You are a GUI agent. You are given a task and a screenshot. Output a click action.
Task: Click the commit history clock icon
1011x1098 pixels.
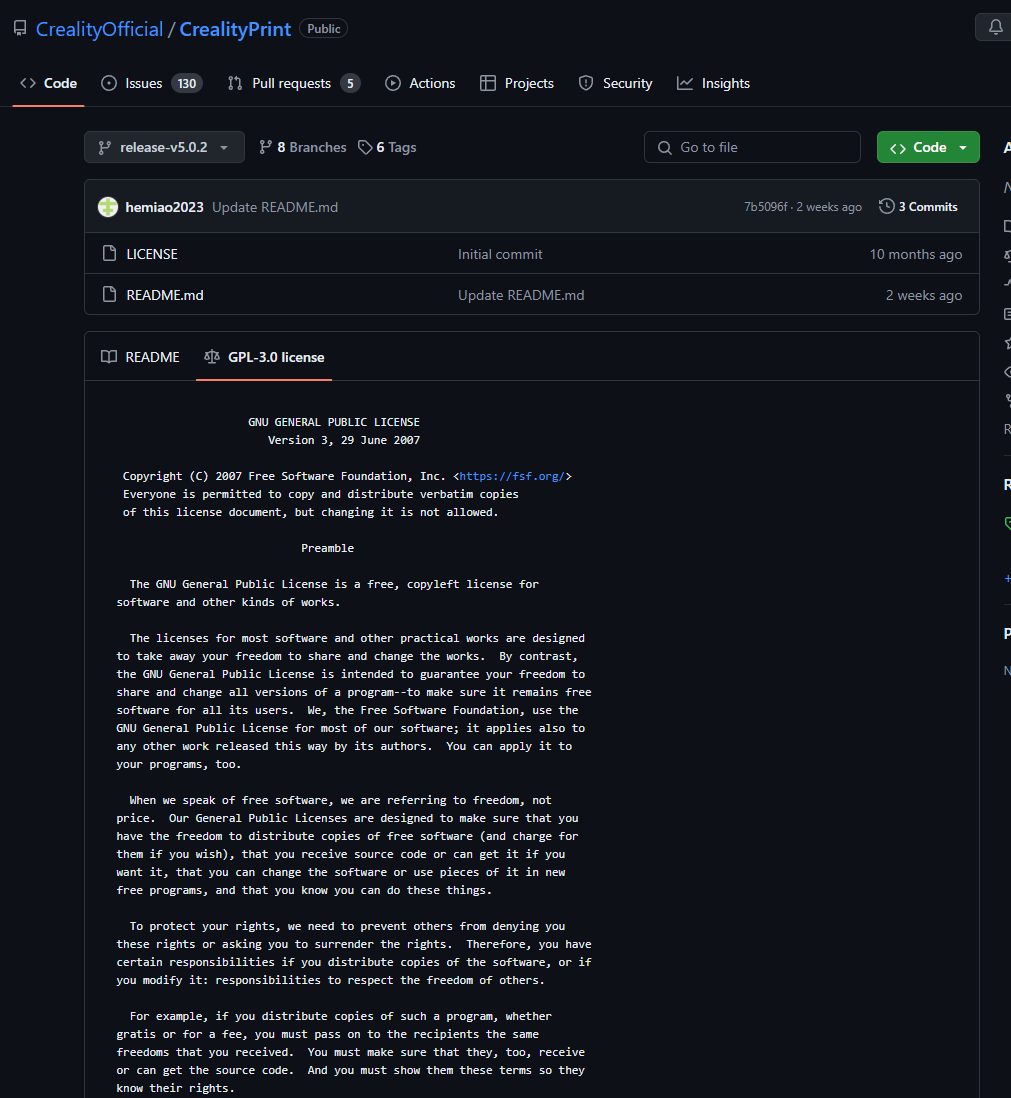coord(886,207)
